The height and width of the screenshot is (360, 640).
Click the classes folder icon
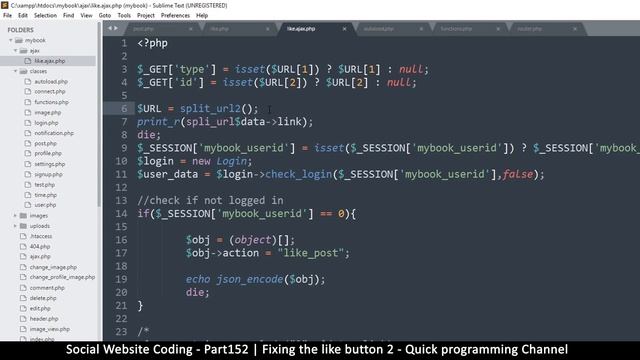(x=23, y=71)
